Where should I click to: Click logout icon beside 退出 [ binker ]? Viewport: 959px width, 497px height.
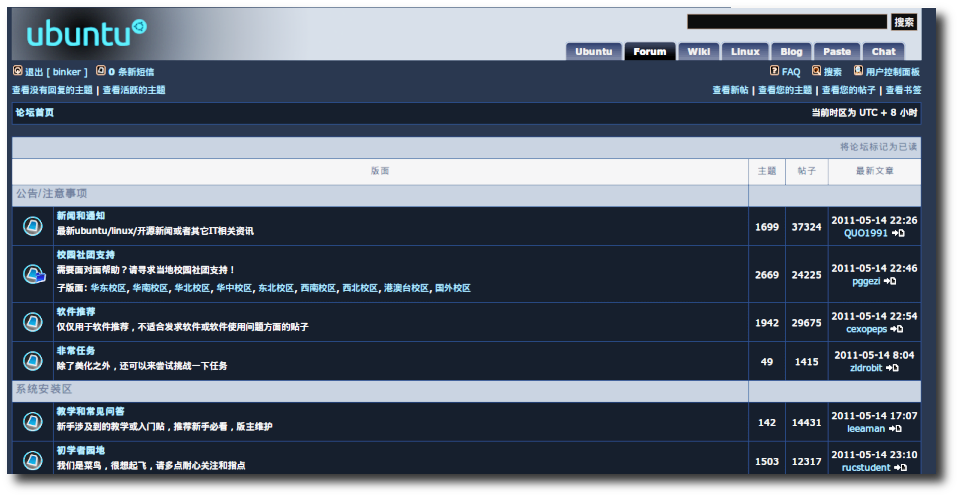click(x=18, y=71)
